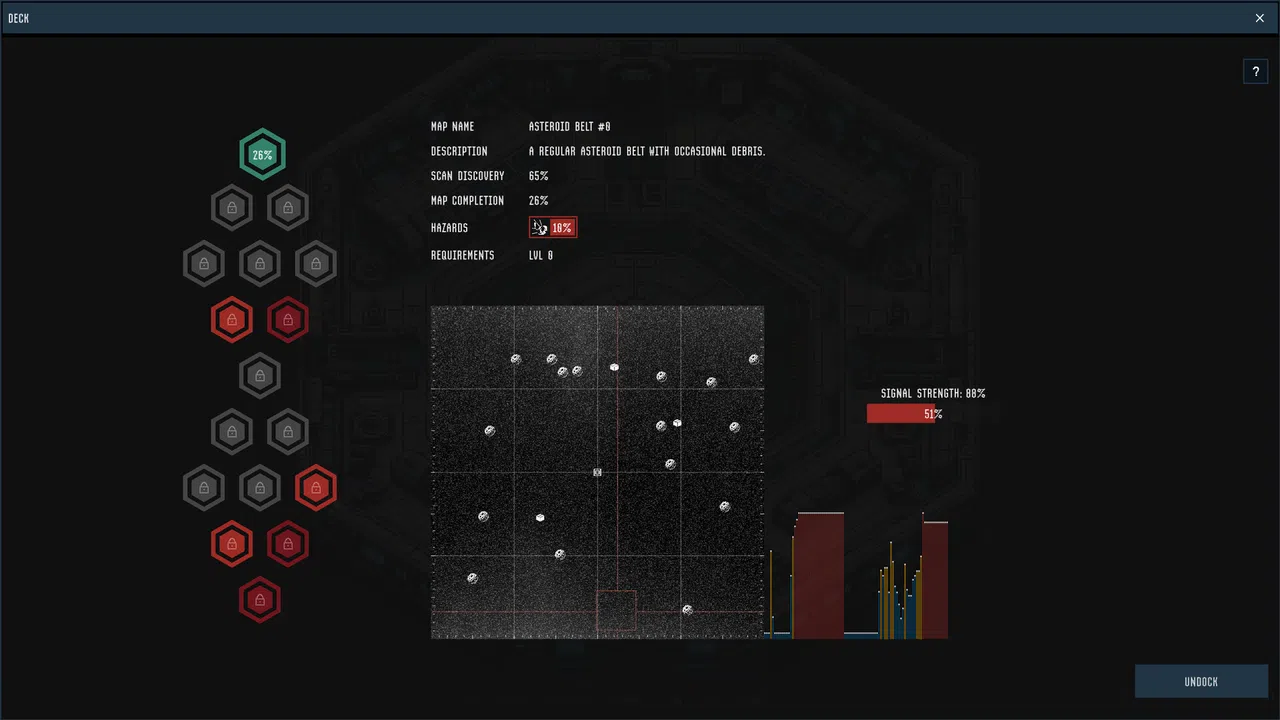Click the red signal strength bar

point(901,413)
